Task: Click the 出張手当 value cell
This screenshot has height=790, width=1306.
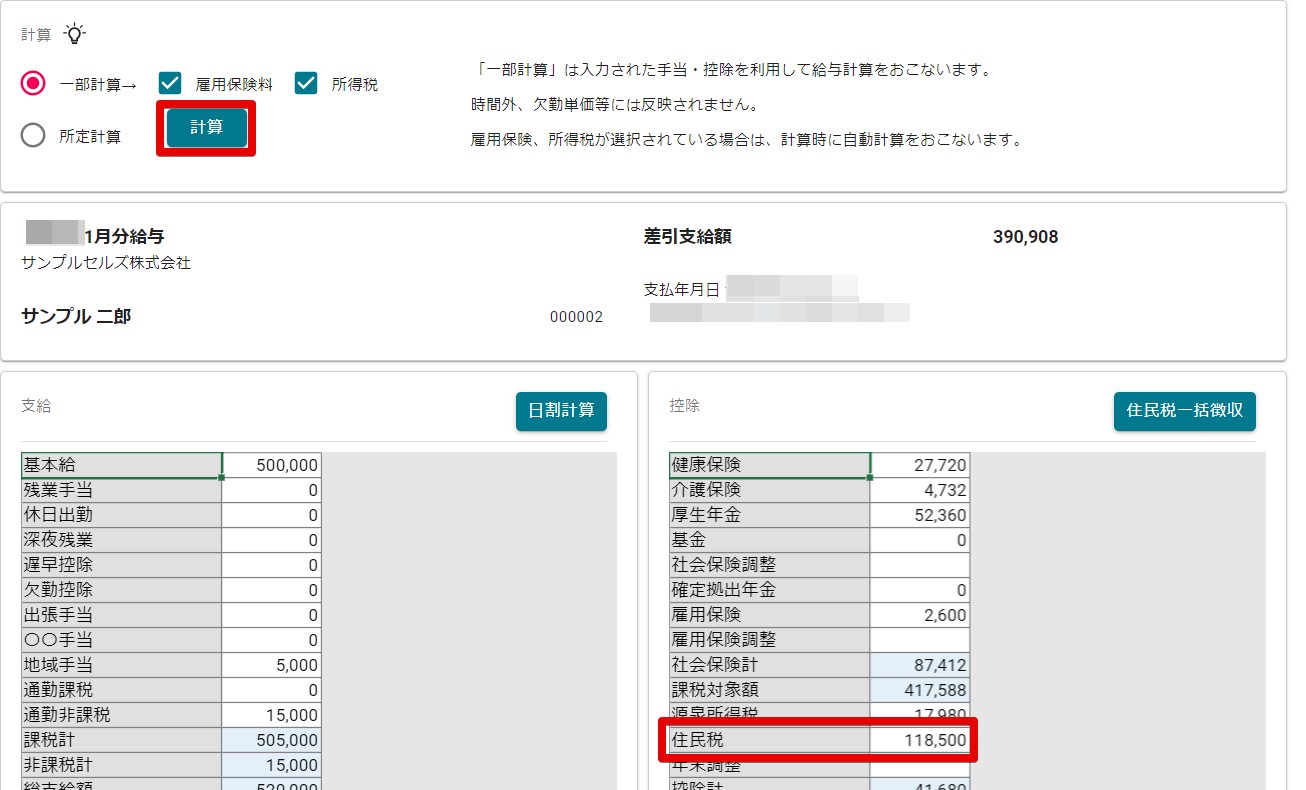Action: click(271, 615)
